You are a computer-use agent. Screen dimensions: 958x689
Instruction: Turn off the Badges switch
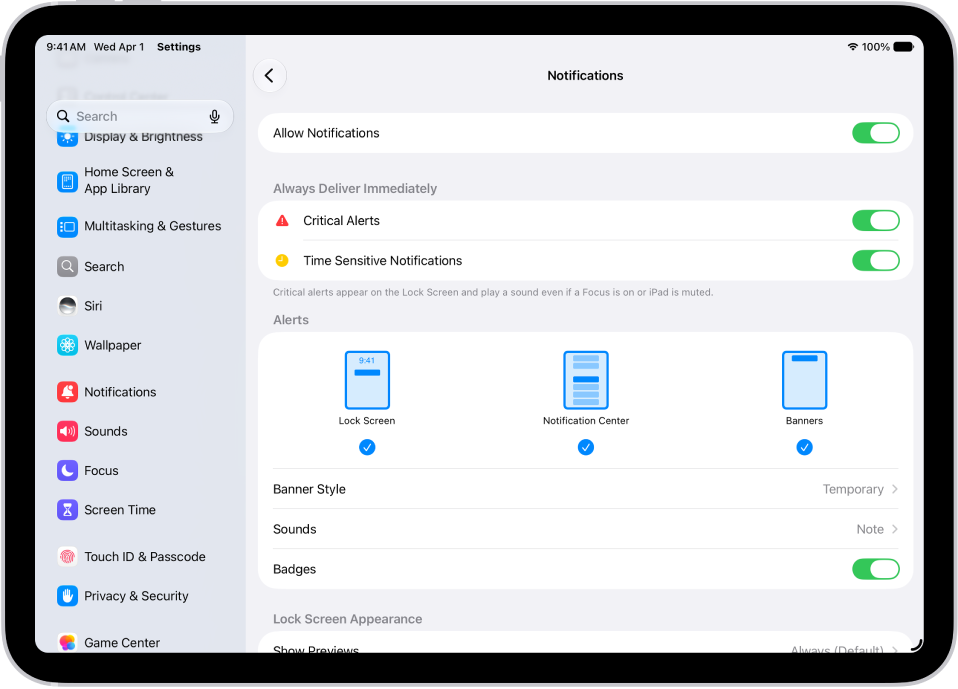click(x=876, y=569)
